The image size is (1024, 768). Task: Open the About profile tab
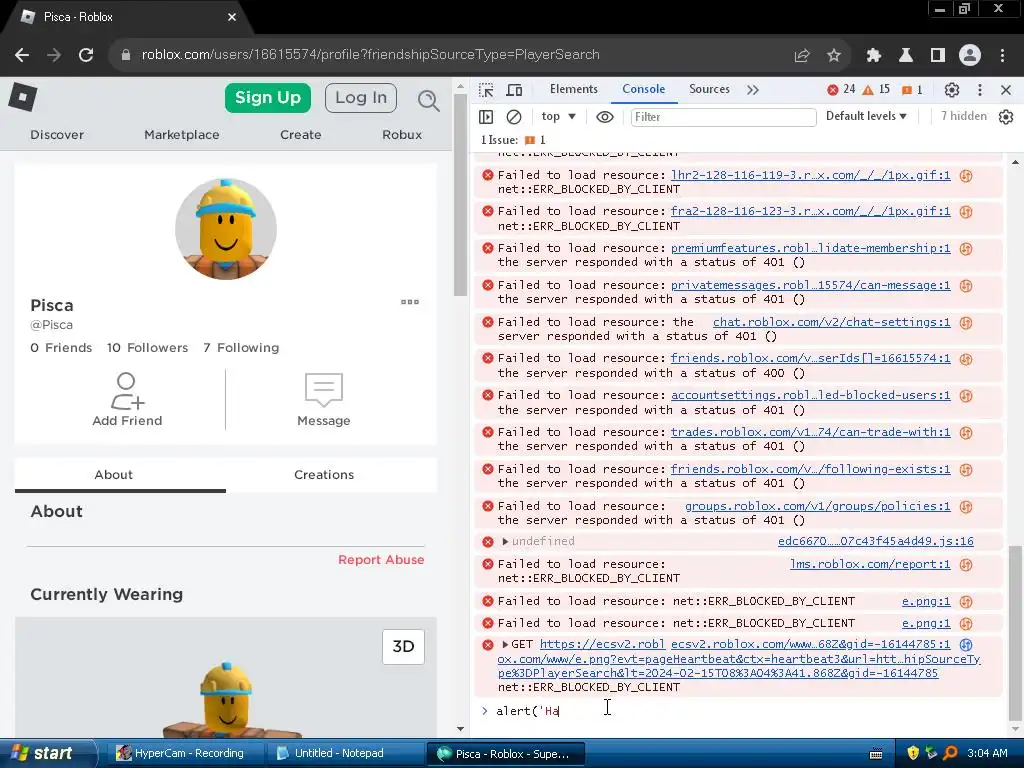(x=114, y=475)
